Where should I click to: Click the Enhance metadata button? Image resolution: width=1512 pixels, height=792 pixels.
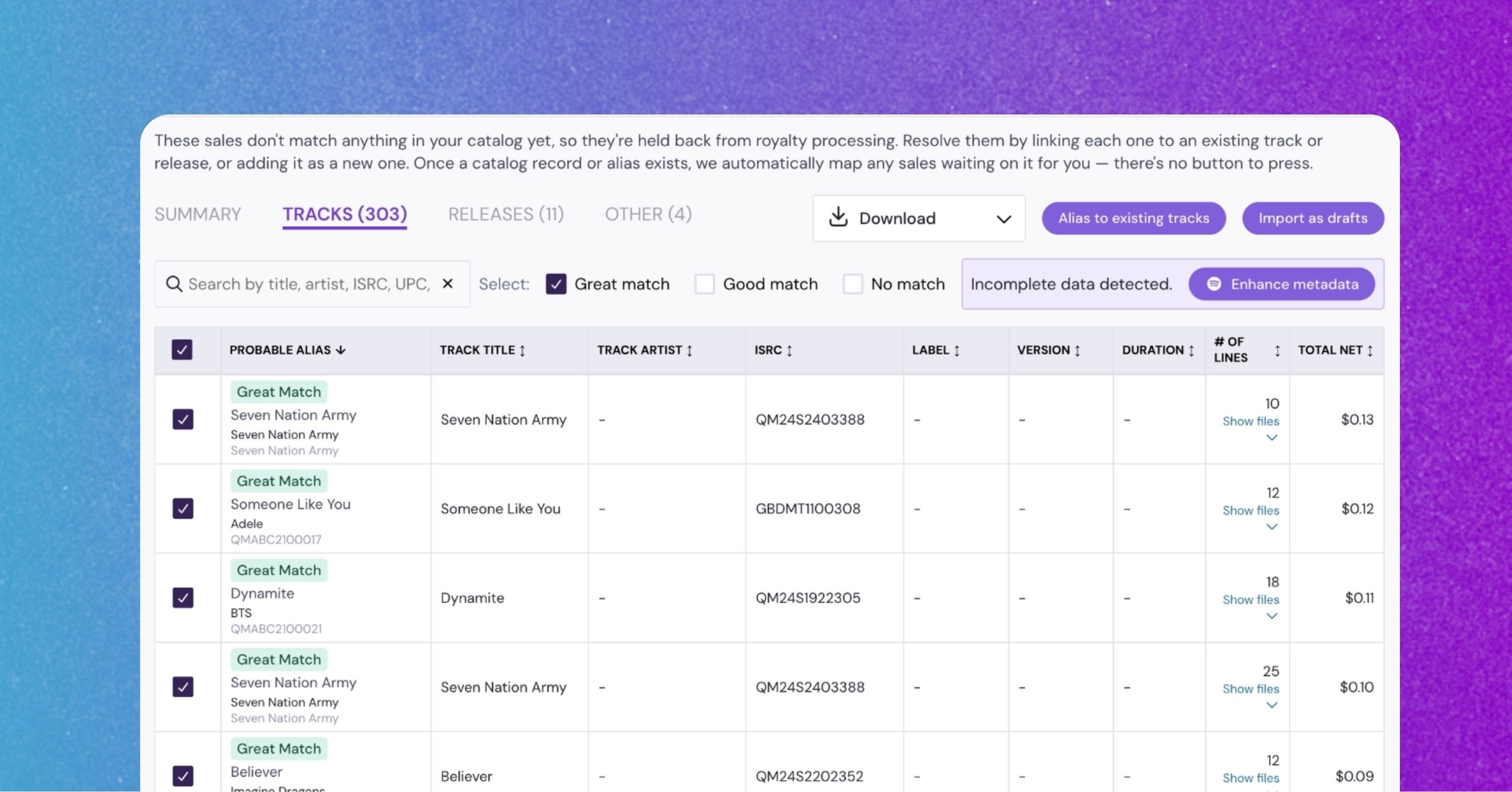click(1282, 284)
